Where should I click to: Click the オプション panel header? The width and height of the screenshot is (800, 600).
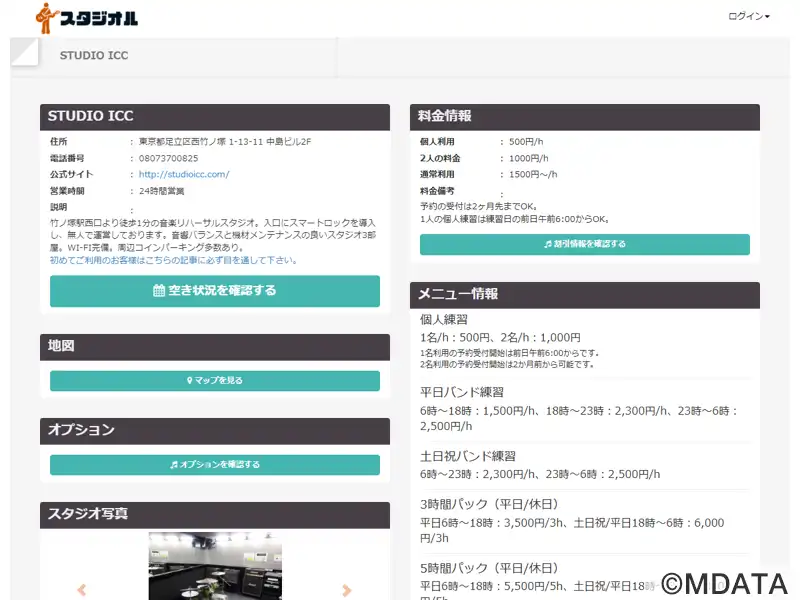tap(215, 431)
